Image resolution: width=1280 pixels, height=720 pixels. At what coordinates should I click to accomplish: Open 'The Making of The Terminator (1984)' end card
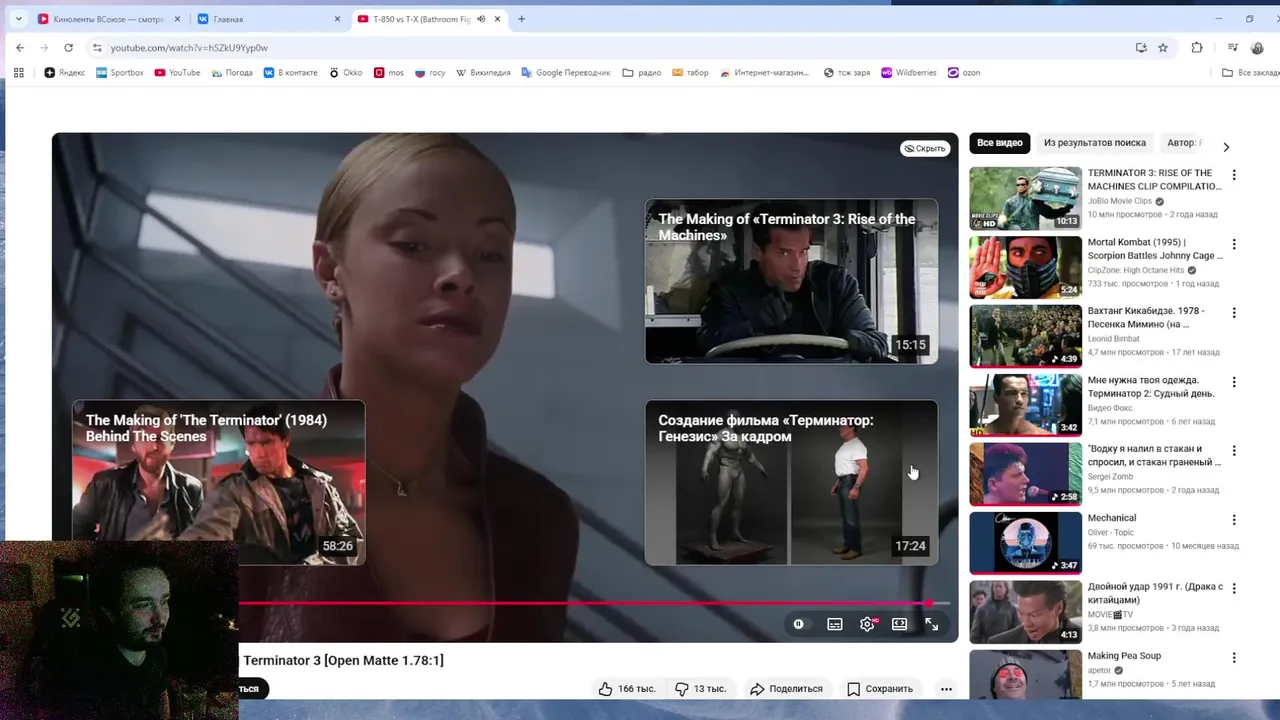click(218, 482)
